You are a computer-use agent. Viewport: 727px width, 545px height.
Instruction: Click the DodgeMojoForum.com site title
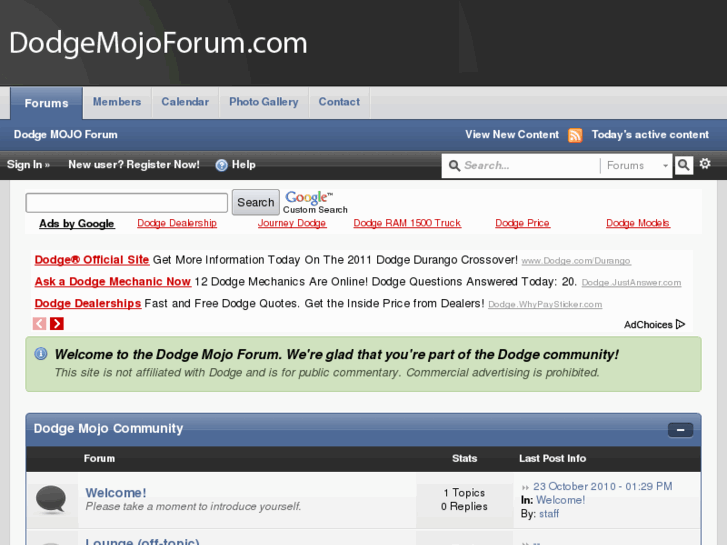coord(158,43)
